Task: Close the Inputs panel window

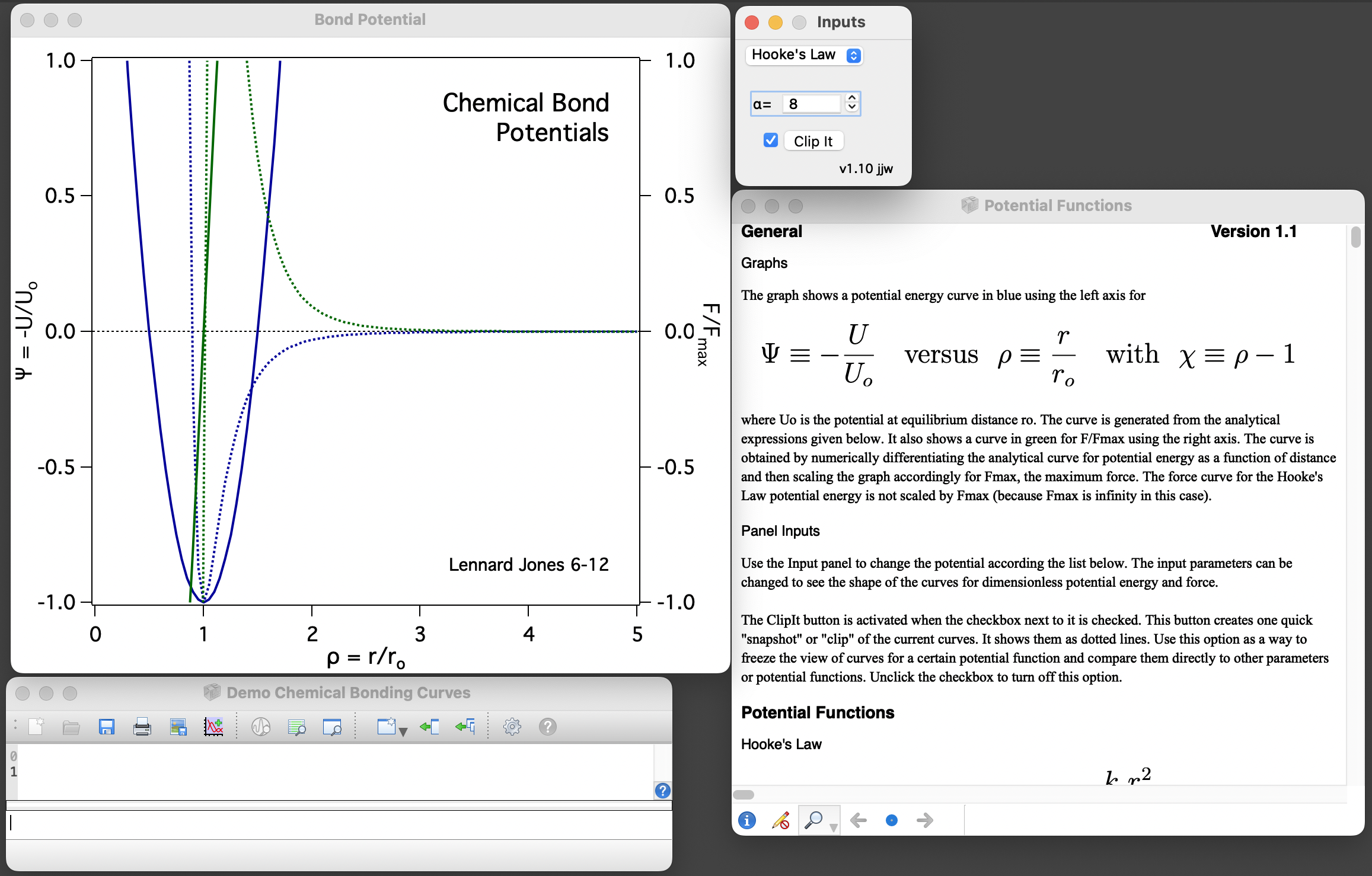Action: click(x=752, y=23)
